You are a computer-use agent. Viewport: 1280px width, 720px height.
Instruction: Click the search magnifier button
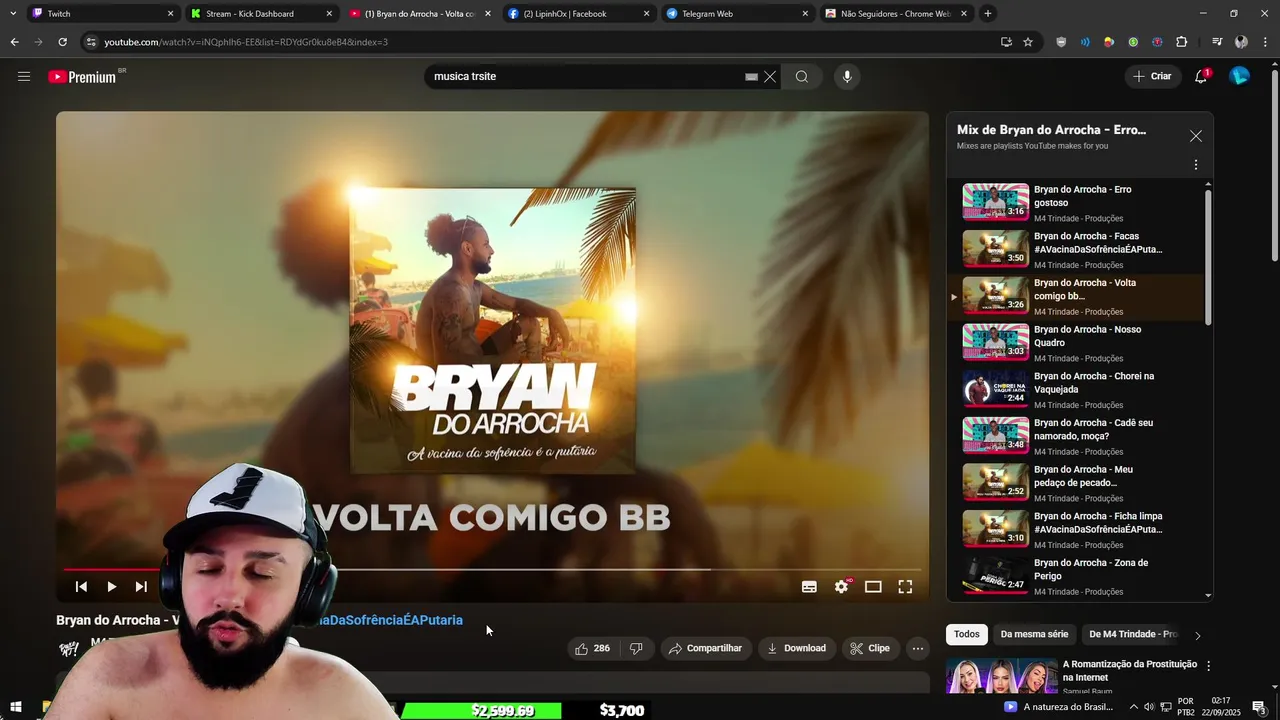pyautogui.click(x=802, y=77)
